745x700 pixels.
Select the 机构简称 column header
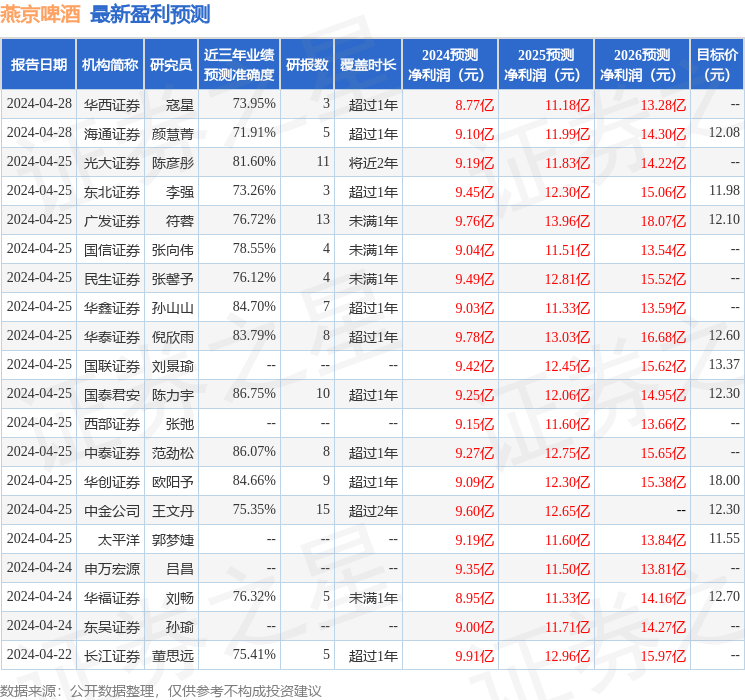(110, 65)
